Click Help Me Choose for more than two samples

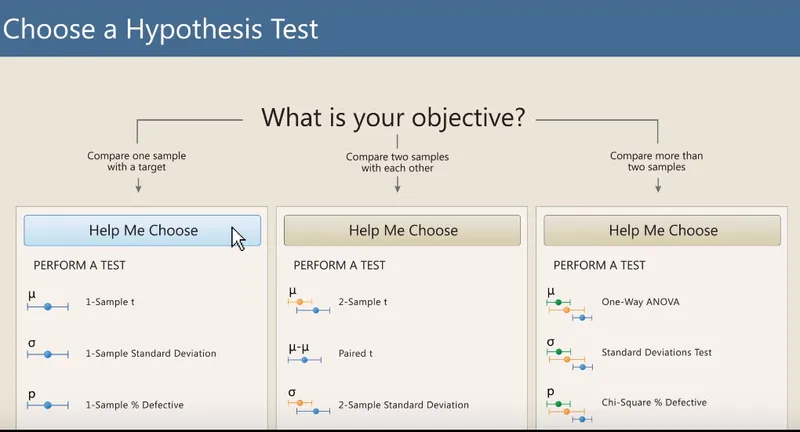coord(662,231)
